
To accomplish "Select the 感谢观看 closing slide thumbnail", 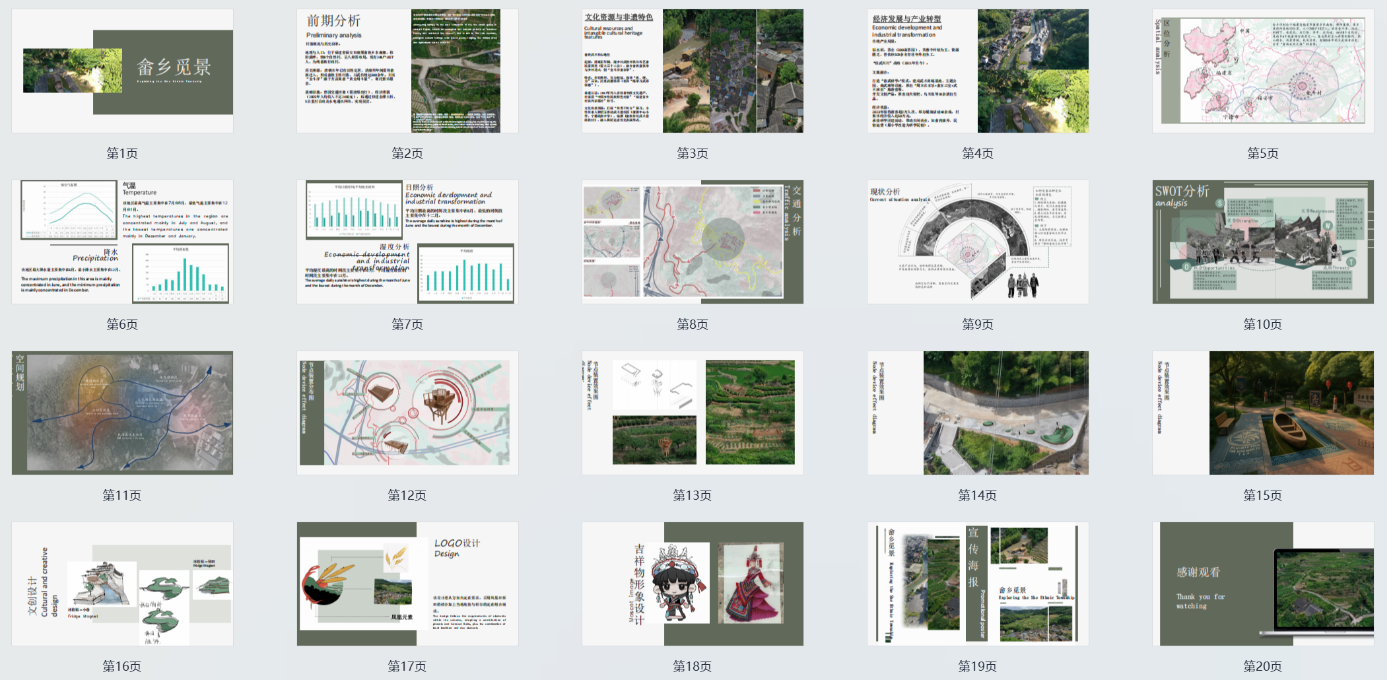I will click(x=1263, y=584).
